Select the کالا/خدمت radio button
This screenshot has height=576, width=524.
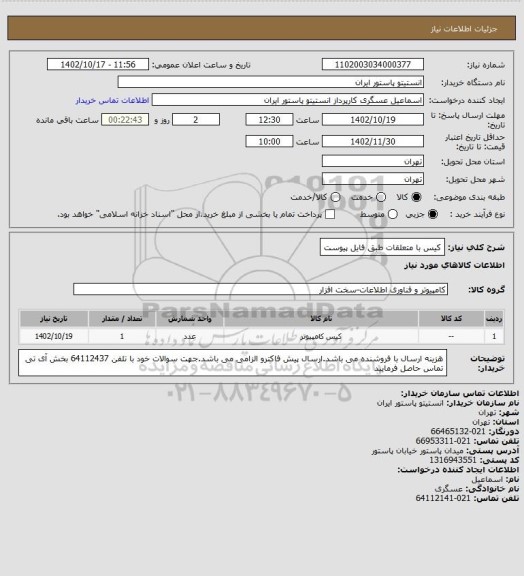(335, 197)
